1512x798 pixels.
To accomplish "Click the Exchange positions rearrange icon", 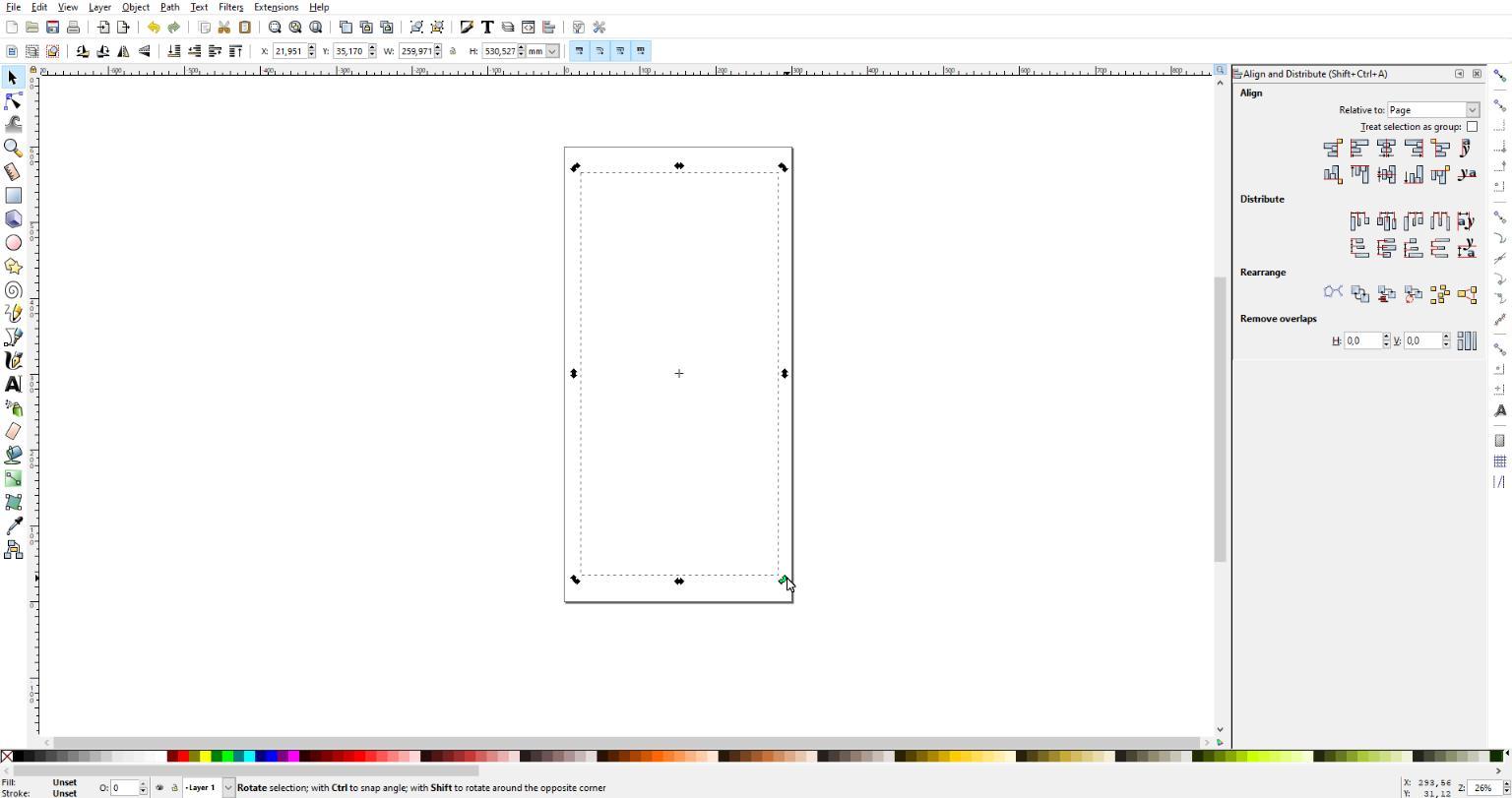I will (x=1359, y=293).
